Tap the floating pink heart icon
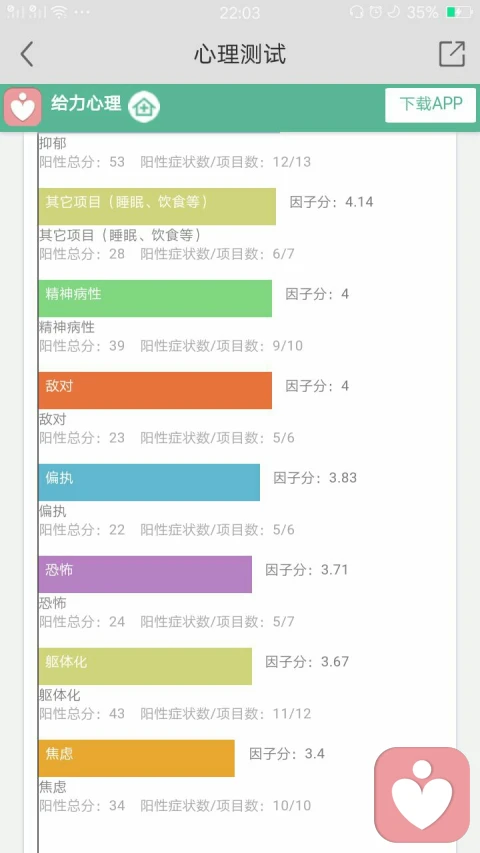Viewport: 480px width, 853px height. point(422,794)
